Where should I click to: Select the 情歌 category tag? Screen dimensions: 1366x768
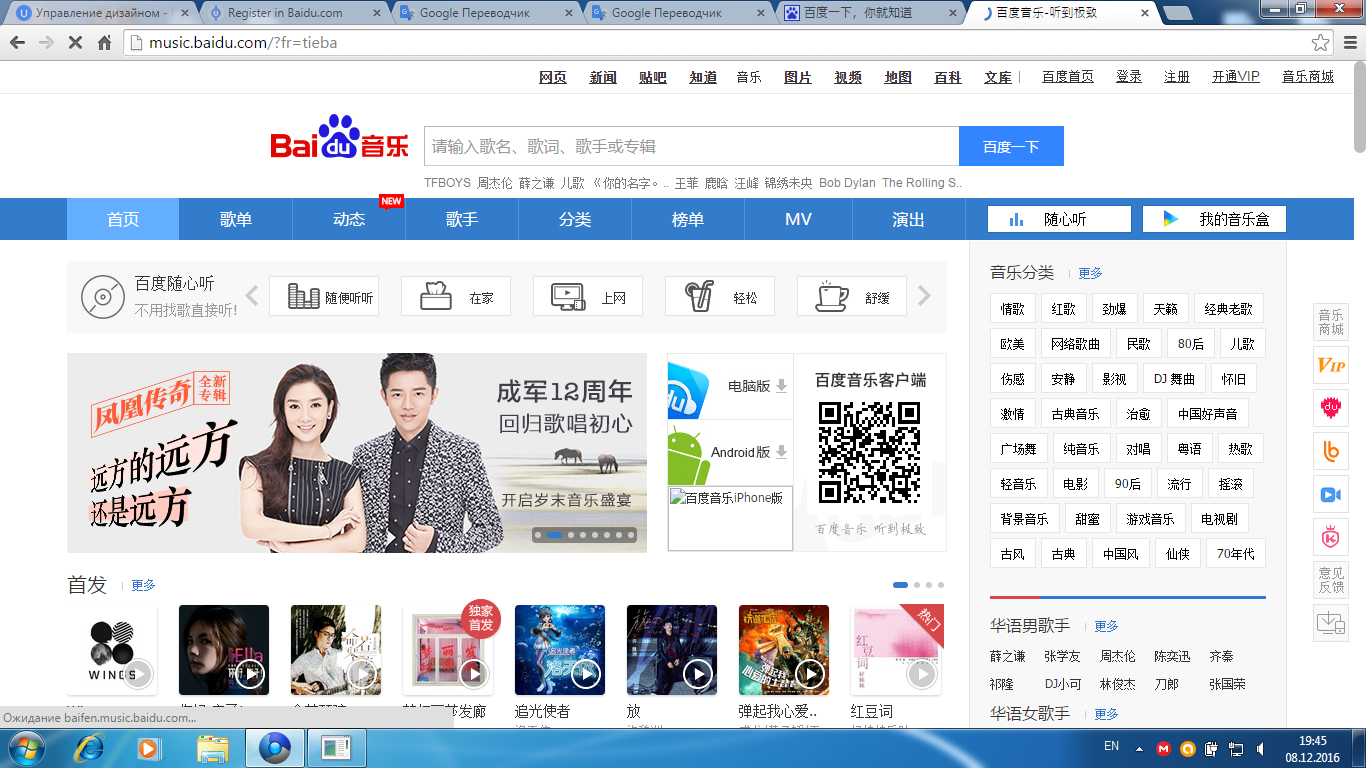[1012, 309]
